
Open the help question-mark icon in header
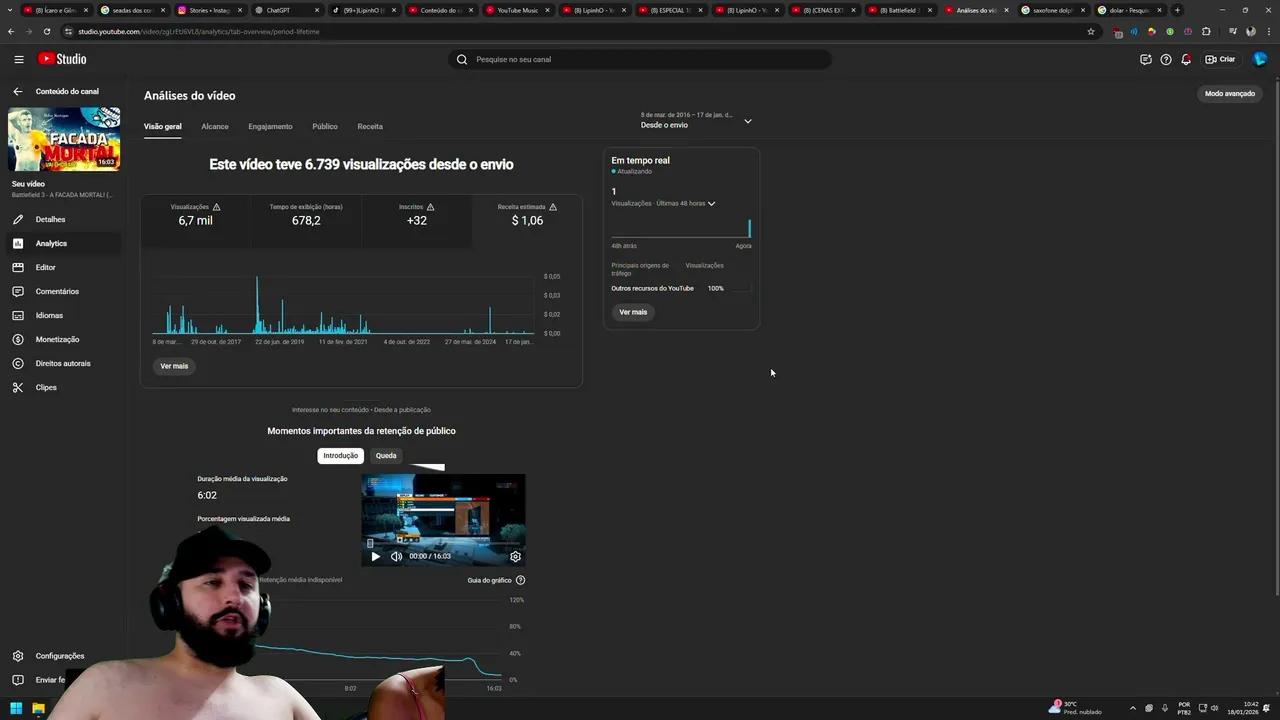[1166, 59]
